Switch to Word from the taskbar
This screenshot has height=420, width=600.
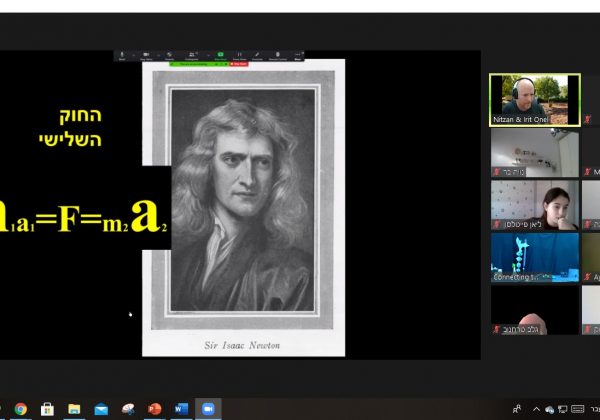[181, 409]
